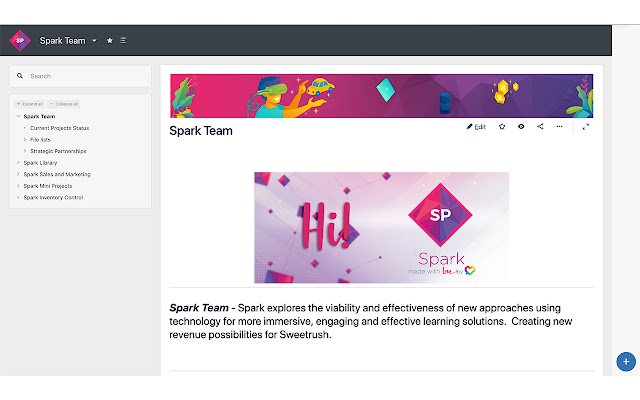Open Spark Mini Projects page
This screenshot has width=640, height=400.
[48, 186]
